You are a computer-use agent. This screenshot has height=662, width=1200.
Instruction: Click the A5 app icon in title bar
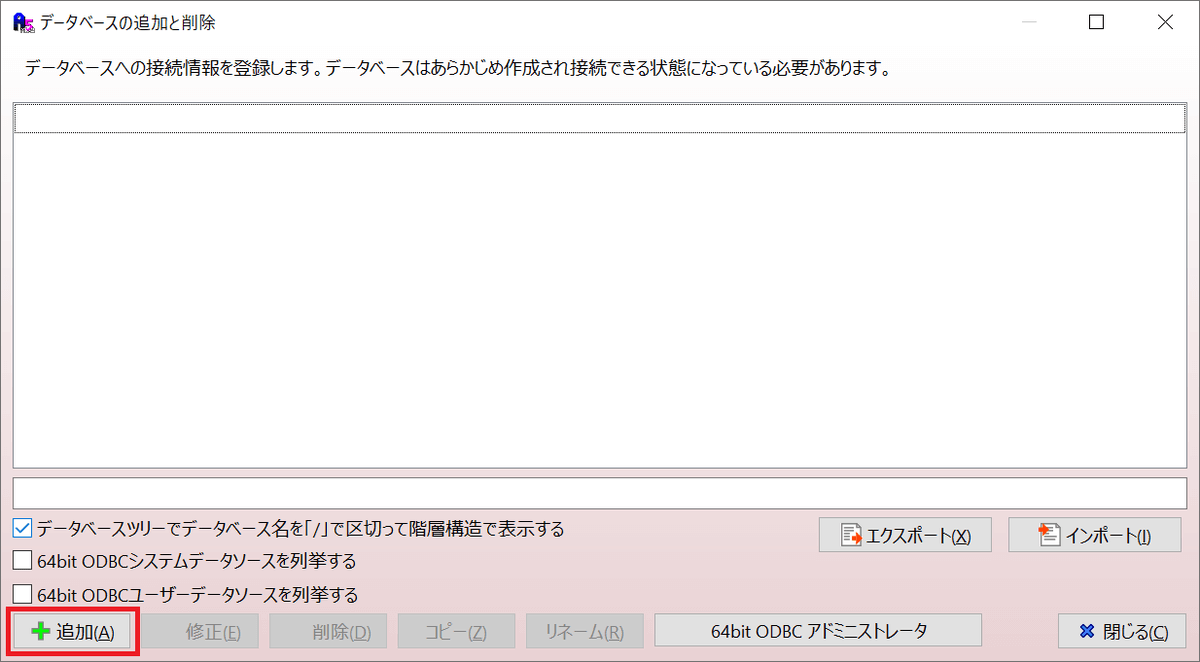tap(20, 21)
